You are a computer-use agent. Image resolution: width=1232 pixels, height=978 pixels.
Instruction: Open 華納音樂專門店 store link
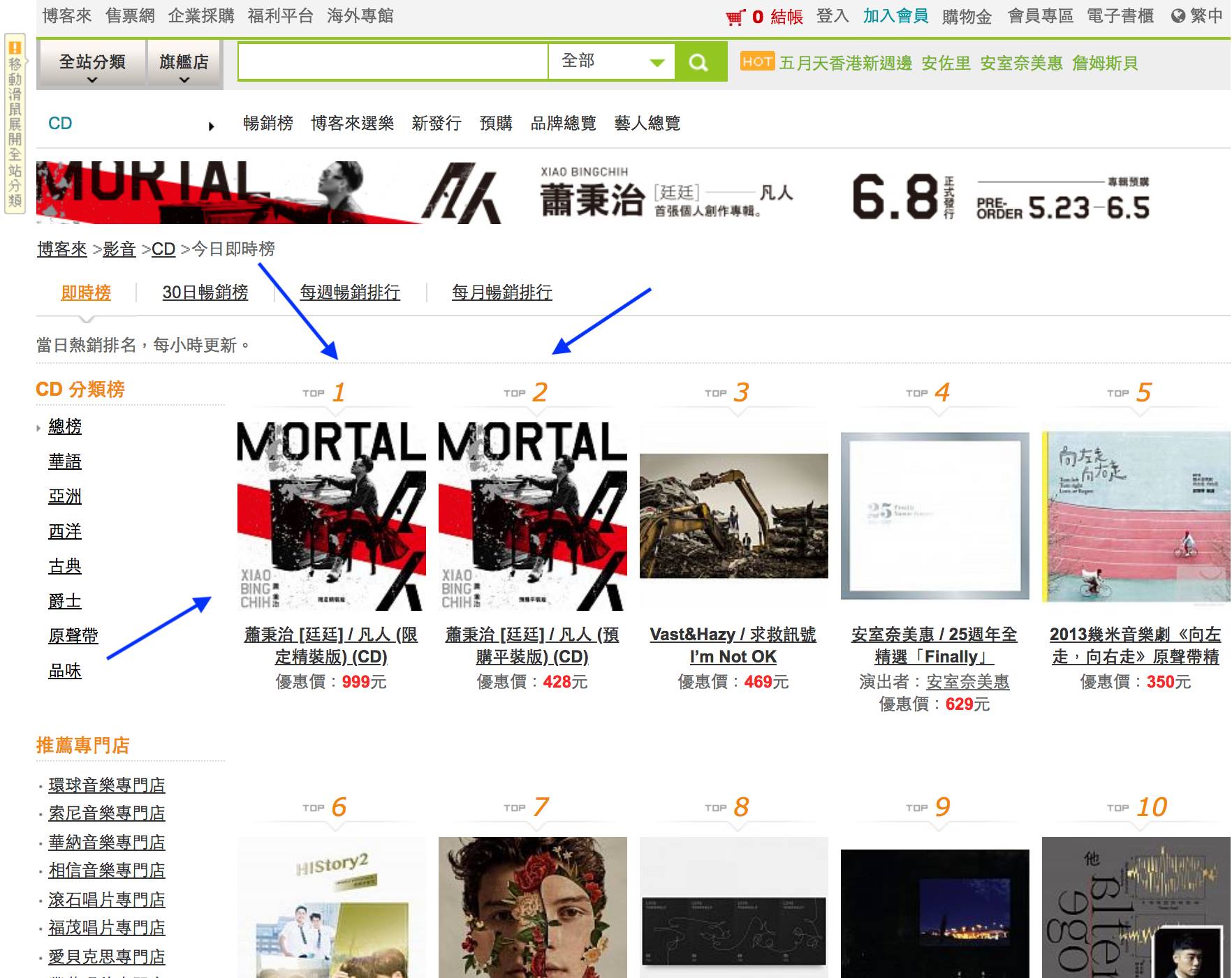coord(107,843)
